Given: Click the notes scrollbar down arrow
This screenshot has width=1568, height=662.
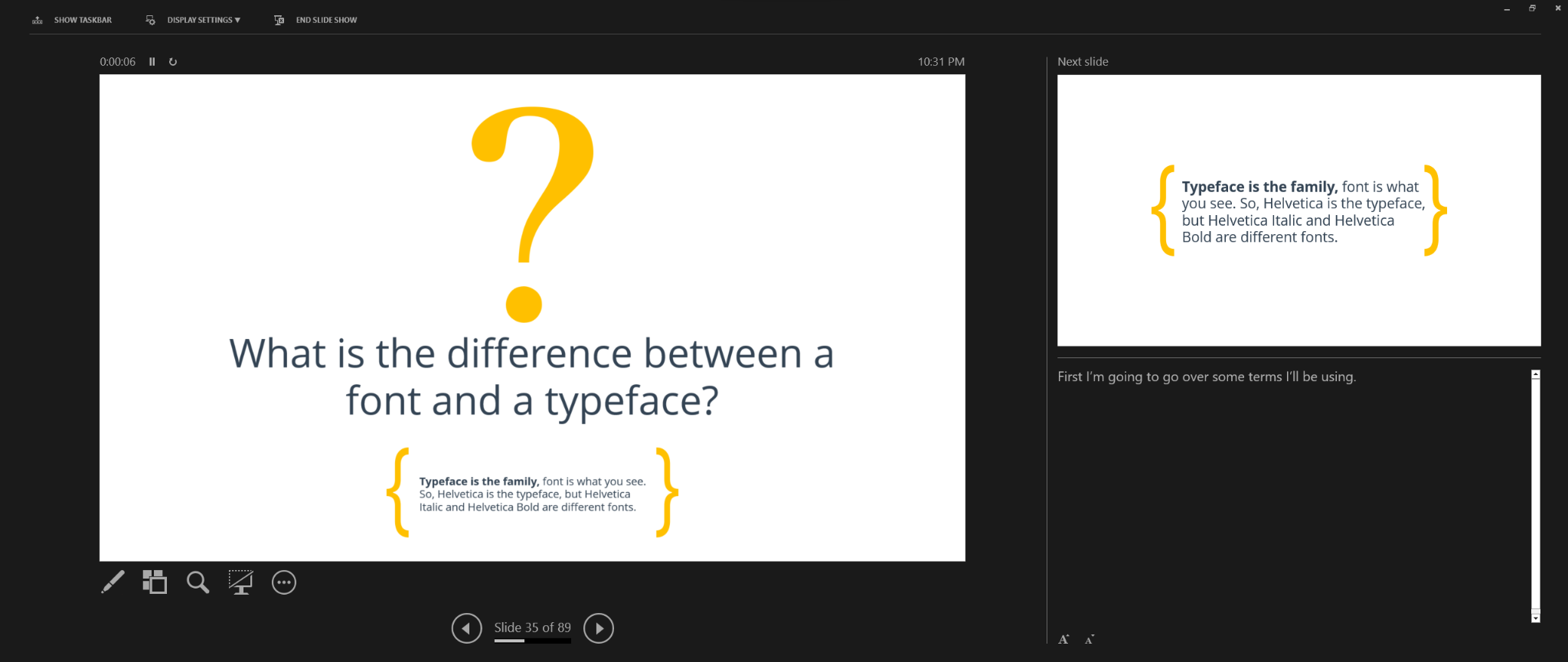Looking at the screenshot, I should click(x=1535, y=618).
